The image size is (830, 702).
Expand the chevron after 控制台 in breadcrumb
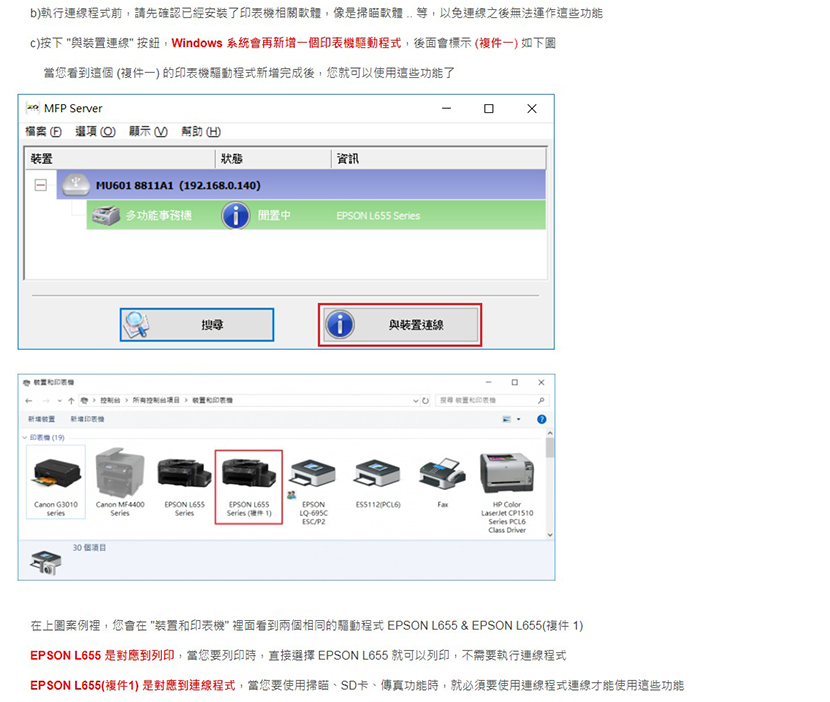(127, 401)
